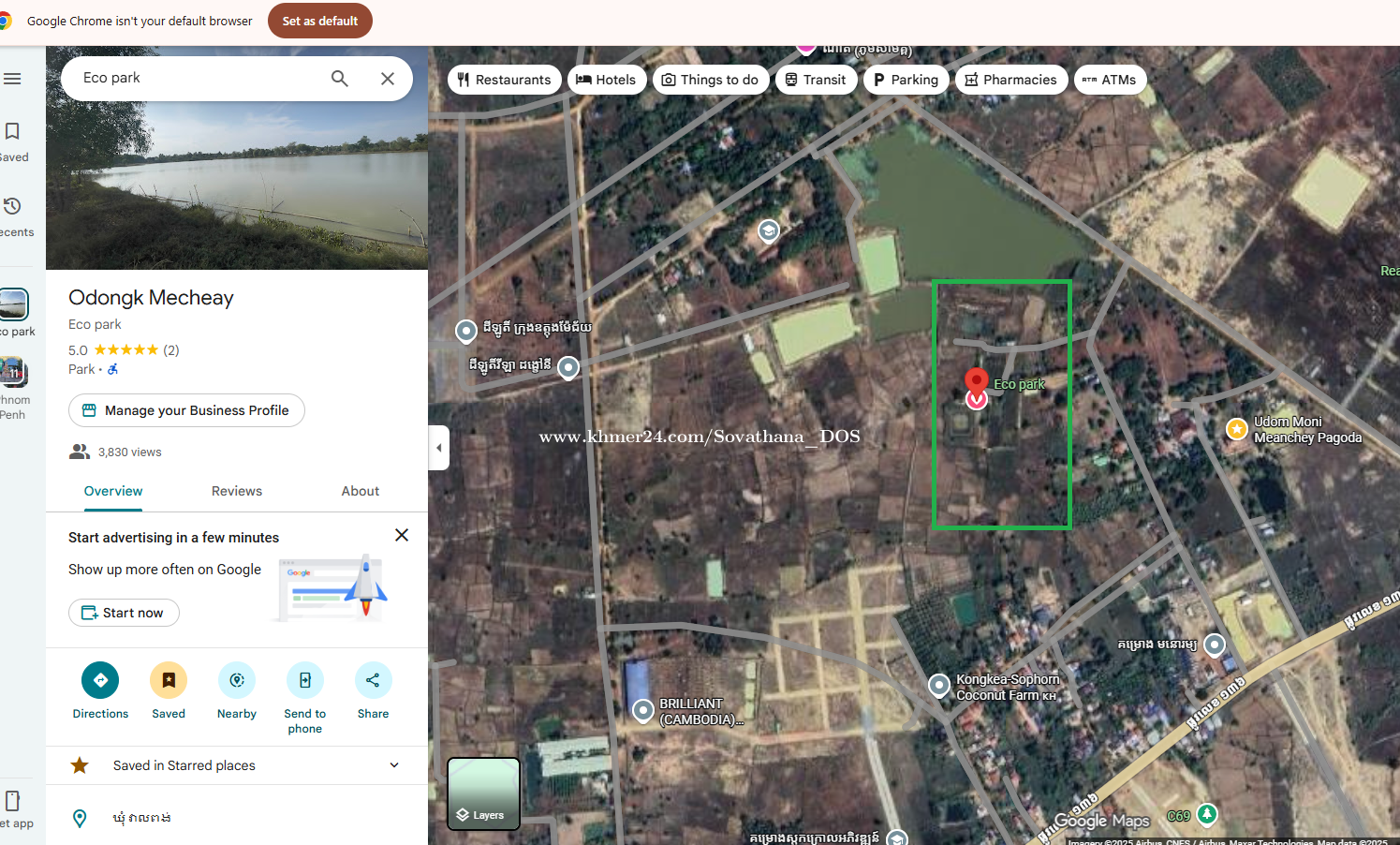Open the Layers map switcher
This screenshot has width=1400, height=845.
coord(483,793)
